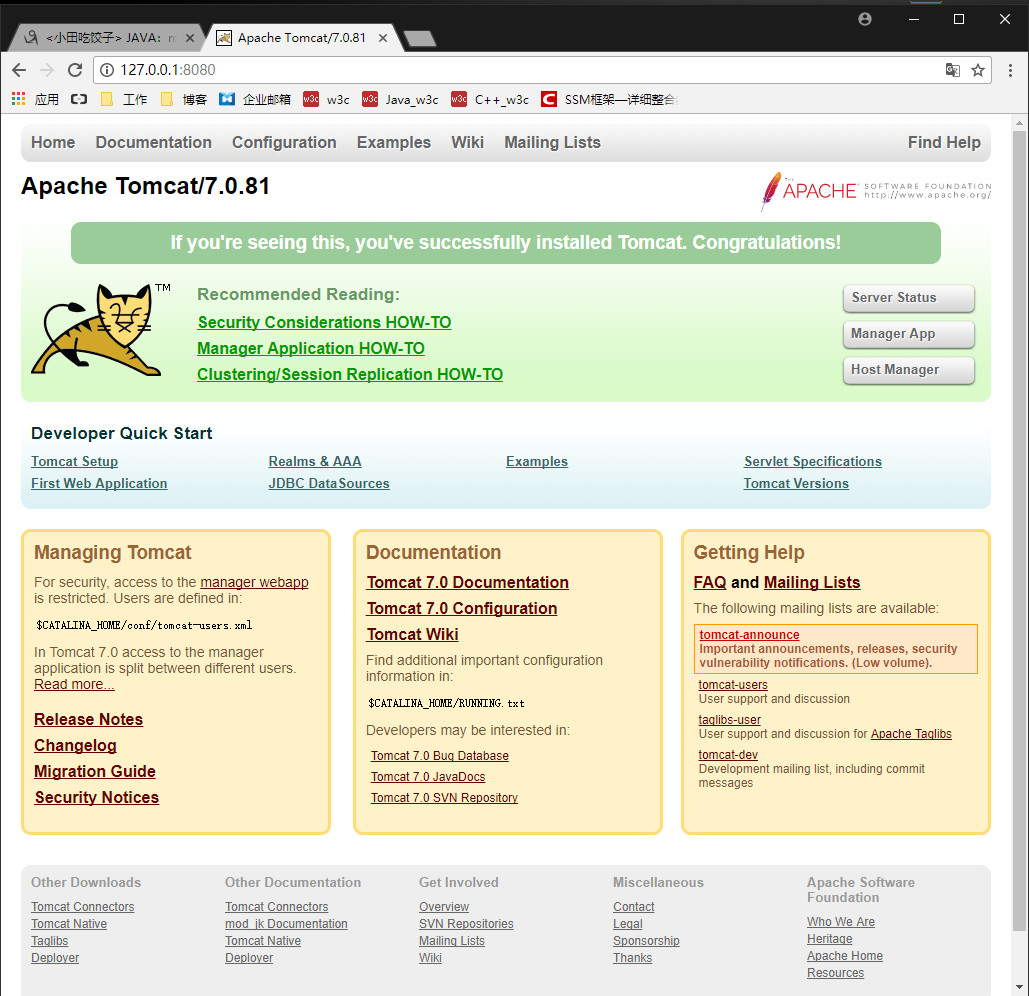1029x996 pixels.
Task: Click Find Help in the nav bar
Action: pyautogui.click(x=944, y=142)
